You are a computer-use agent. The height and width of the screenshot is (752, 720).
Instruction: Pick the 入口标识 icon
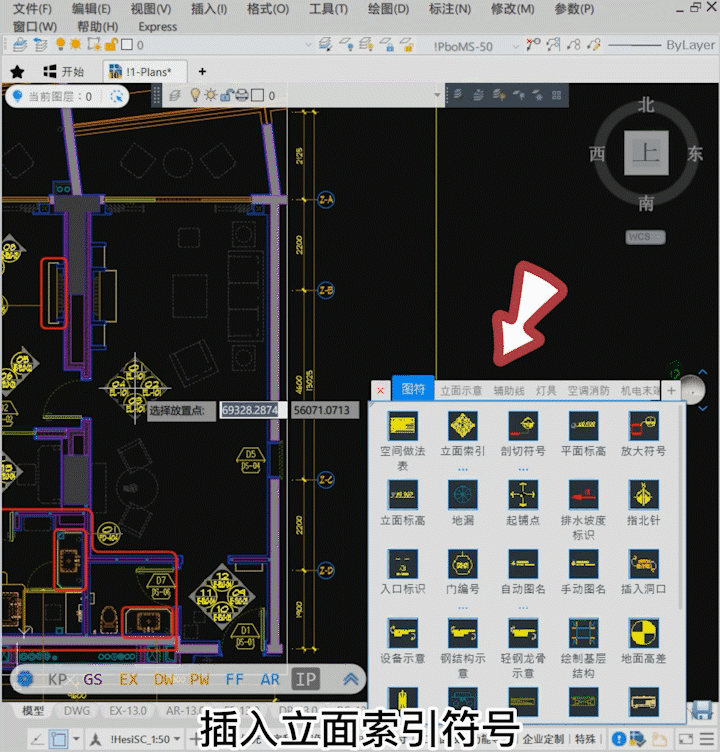tap(402, 564)
